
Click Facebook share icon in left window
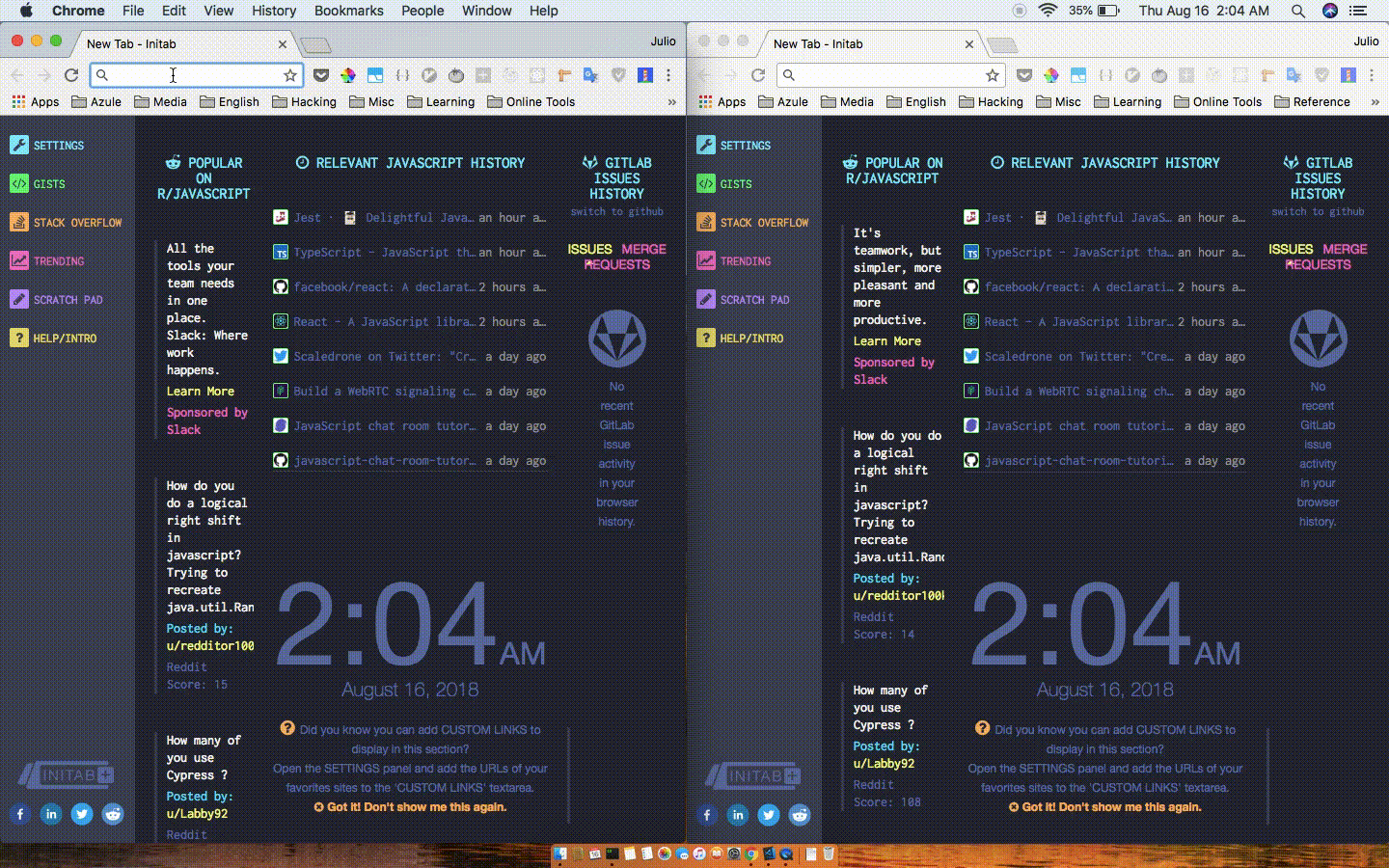20,814
